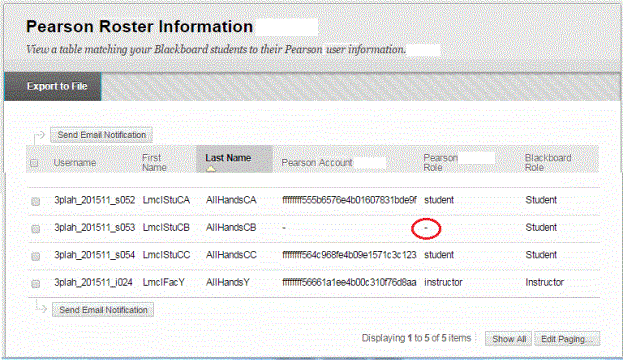Click the Displaying 1 to 5 items text
Image resolution: width=623 pixels, height=364 pixels.
416,338
